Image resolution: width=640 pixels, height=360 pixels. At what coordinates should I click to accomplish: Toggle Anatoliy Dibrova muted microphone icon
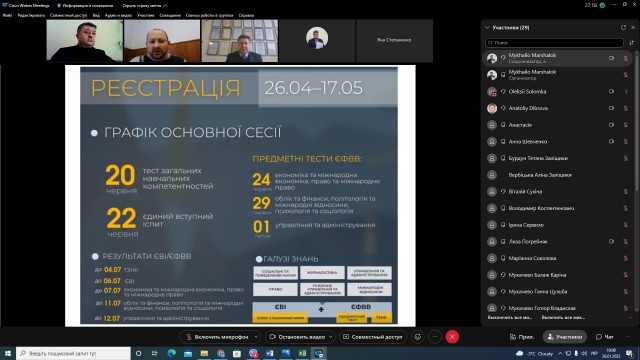coord(626,108)
